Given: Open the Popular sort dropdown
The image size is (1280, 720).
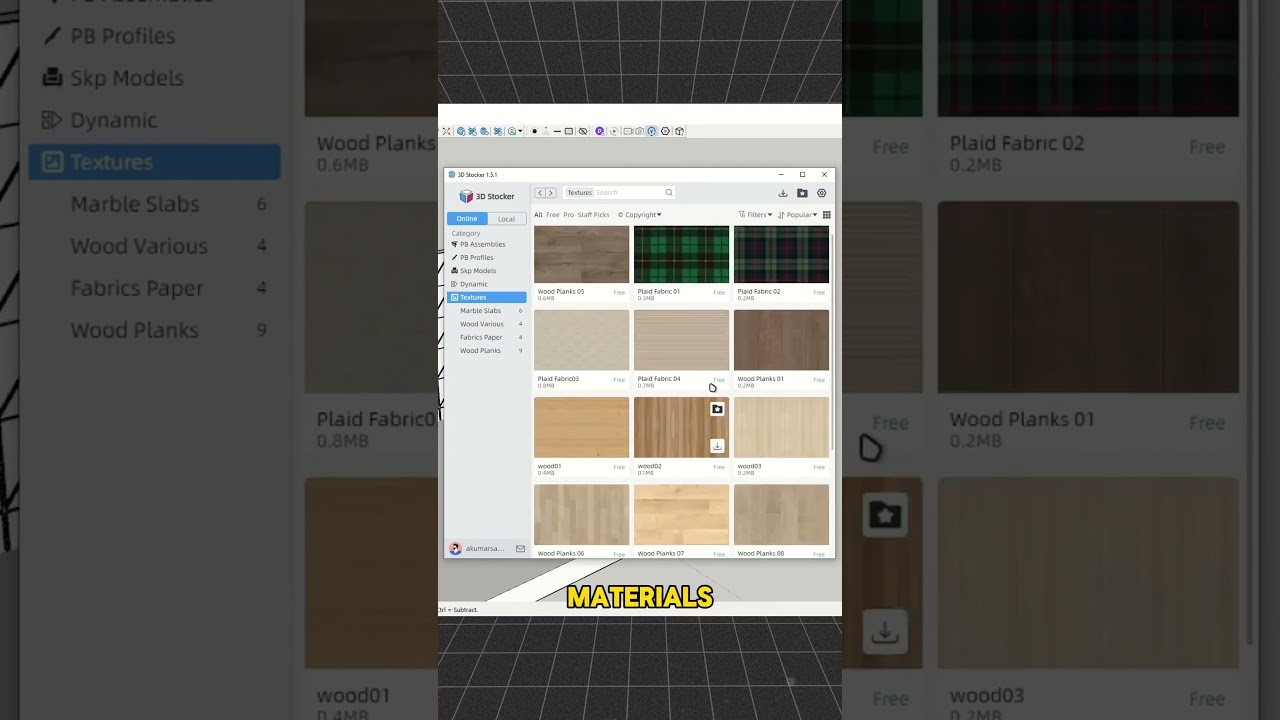Looking at the screenshot, I should click(798, 215).
